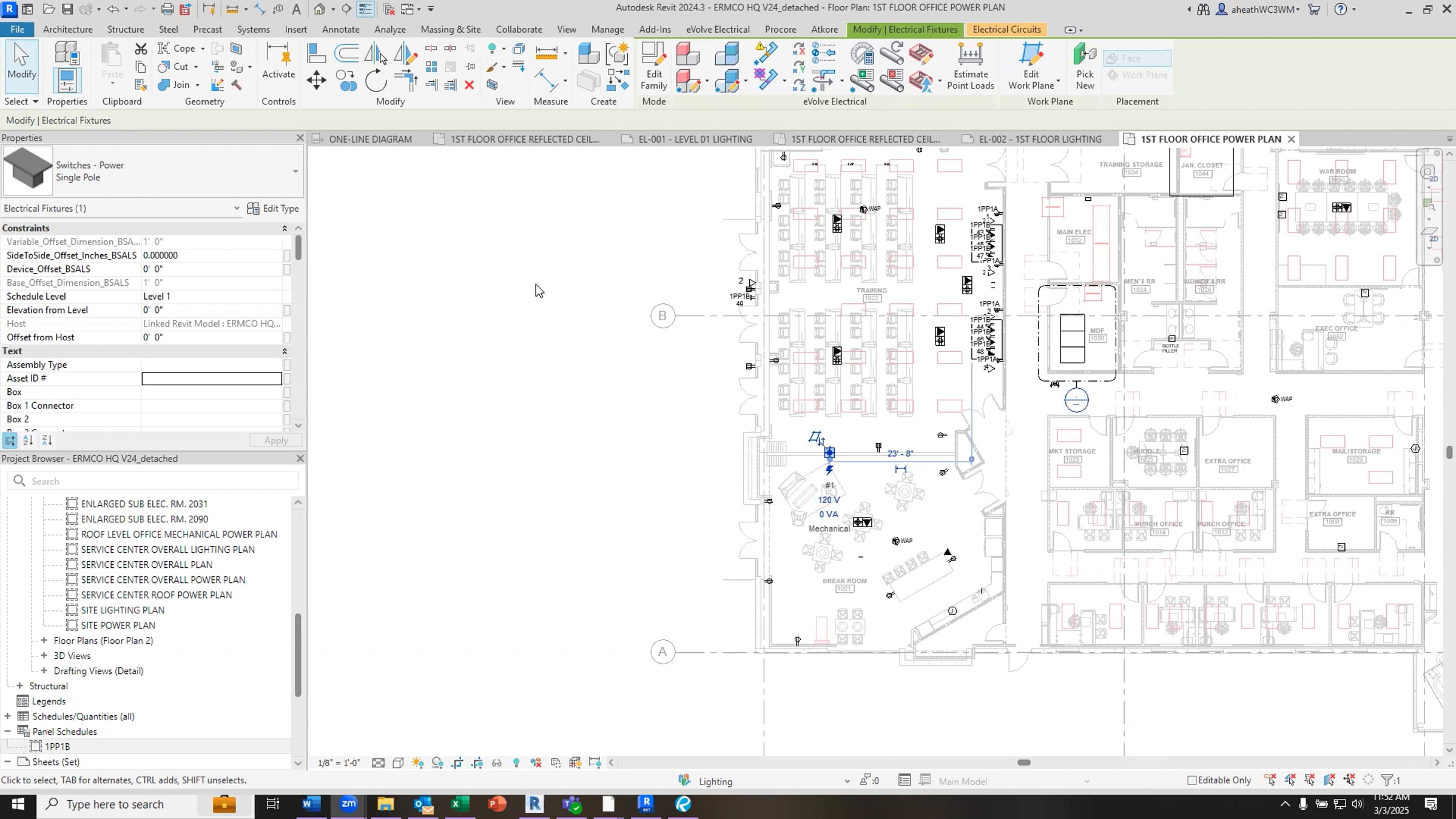The height and width of the screenshot is (819, 1456).
Task: Toggle the Sun Path icon in view bar
Action: [417, 763]
